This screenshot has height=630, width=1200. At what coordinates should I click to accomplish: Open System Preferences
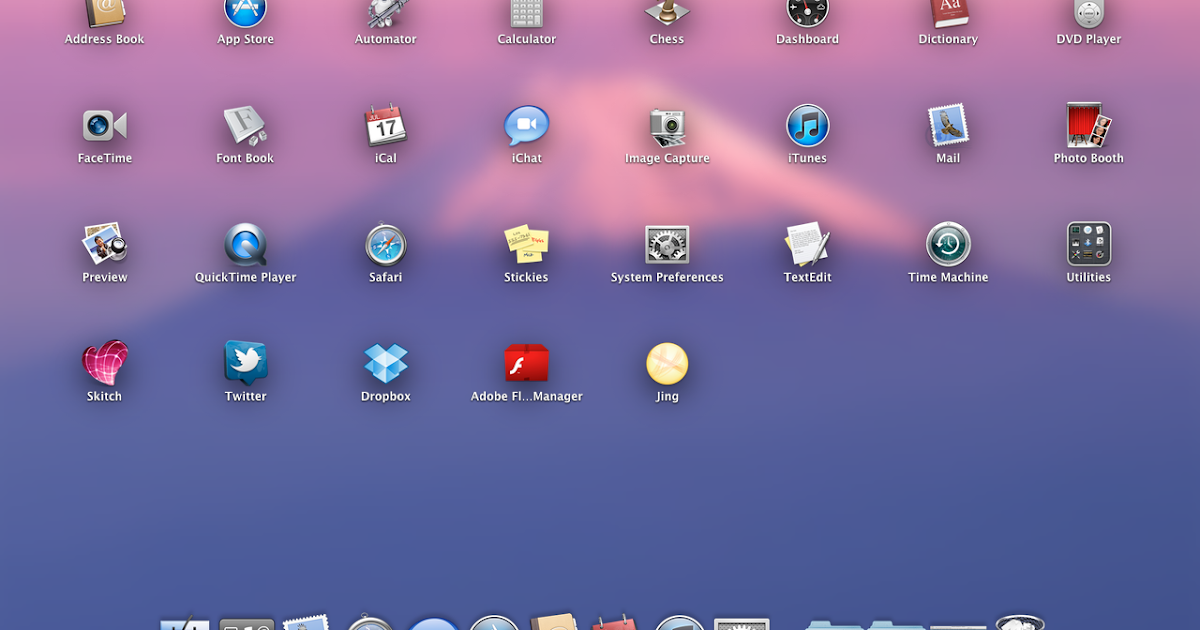pos(667,245)
